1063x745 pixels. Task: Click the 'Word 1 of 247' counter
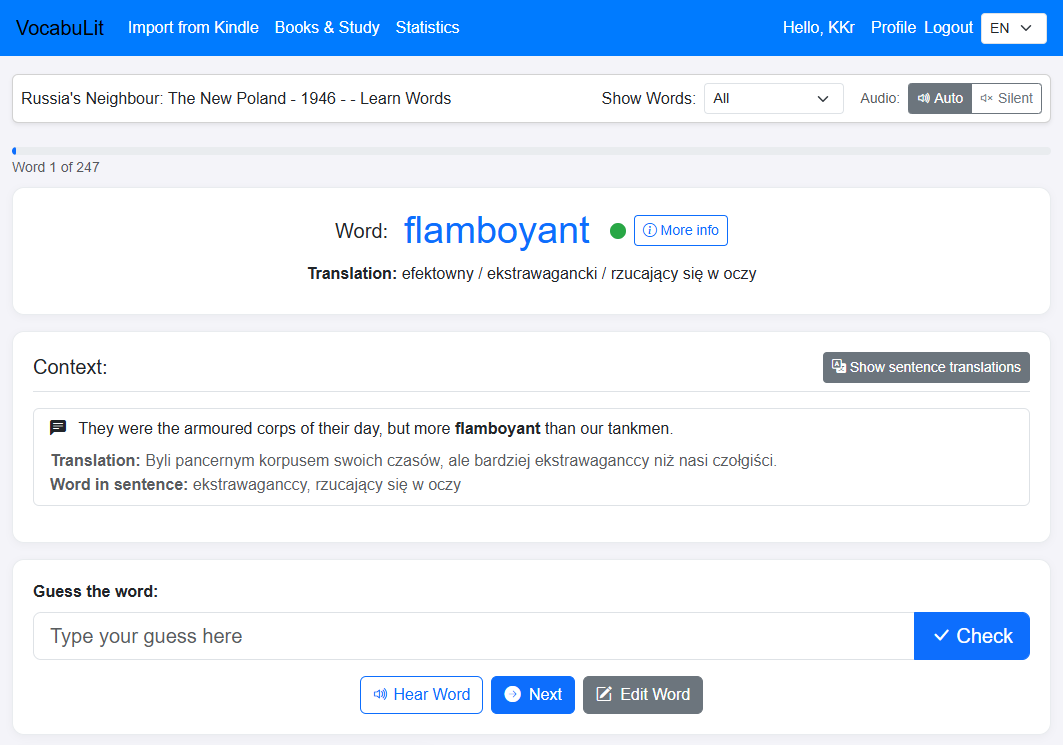(x=56, y=167)
